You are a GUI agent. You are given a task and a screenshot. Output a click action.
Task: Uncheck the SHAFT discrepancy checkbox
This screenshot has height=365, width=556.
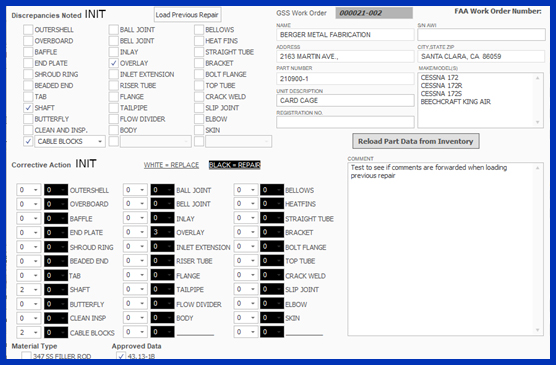click(x=28, y=108)
